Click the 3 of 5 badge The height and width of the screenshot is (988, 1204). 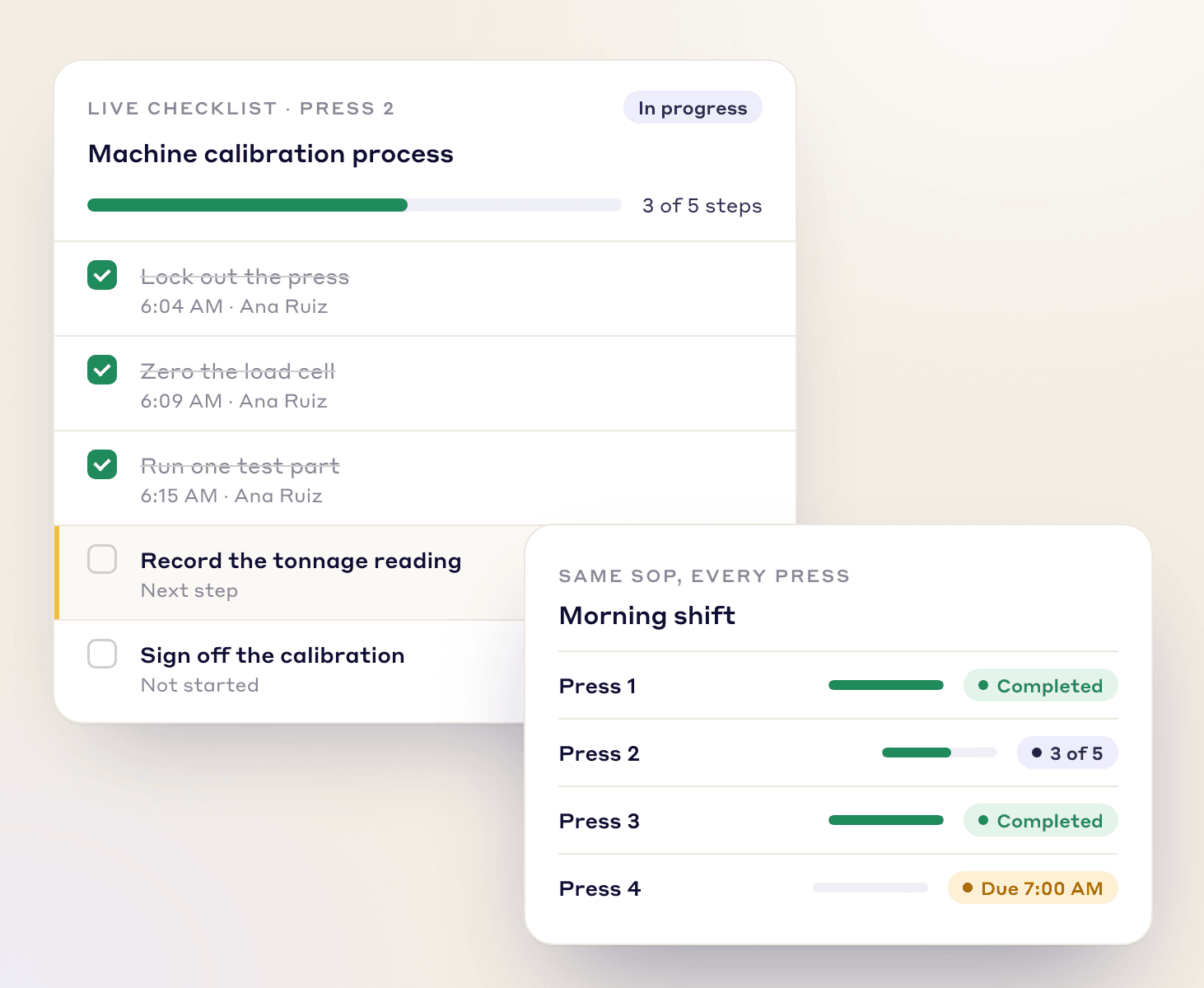[1067, 753]
